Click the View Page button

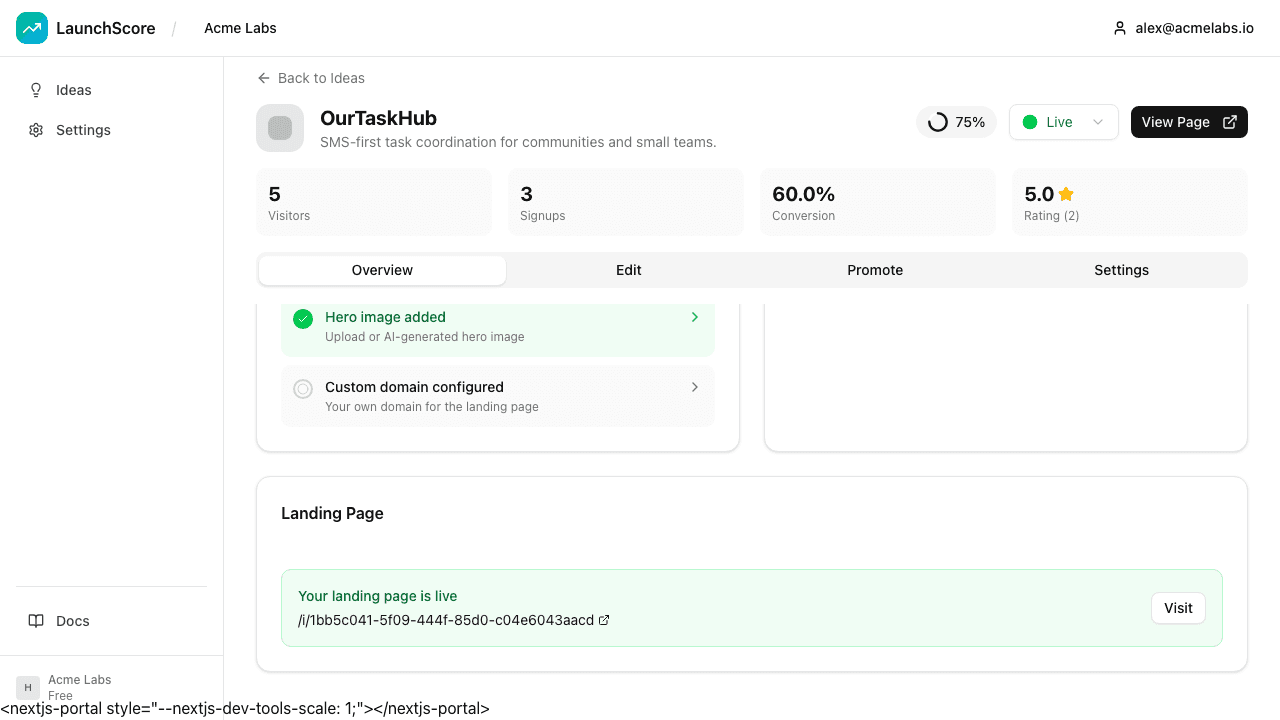coord(1188,122)
